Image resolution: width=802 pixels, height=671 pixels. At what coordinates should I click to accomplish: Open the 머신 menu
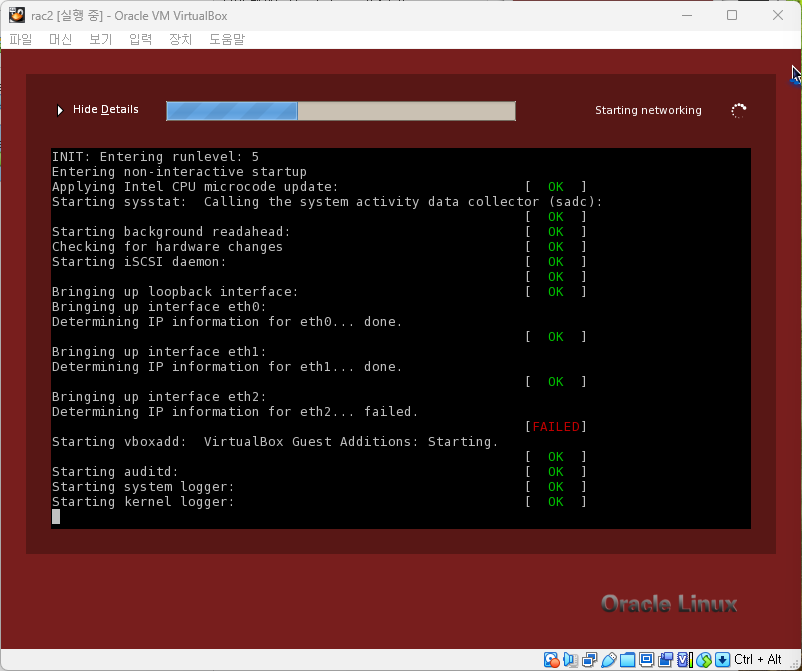[x=60, y=39]
